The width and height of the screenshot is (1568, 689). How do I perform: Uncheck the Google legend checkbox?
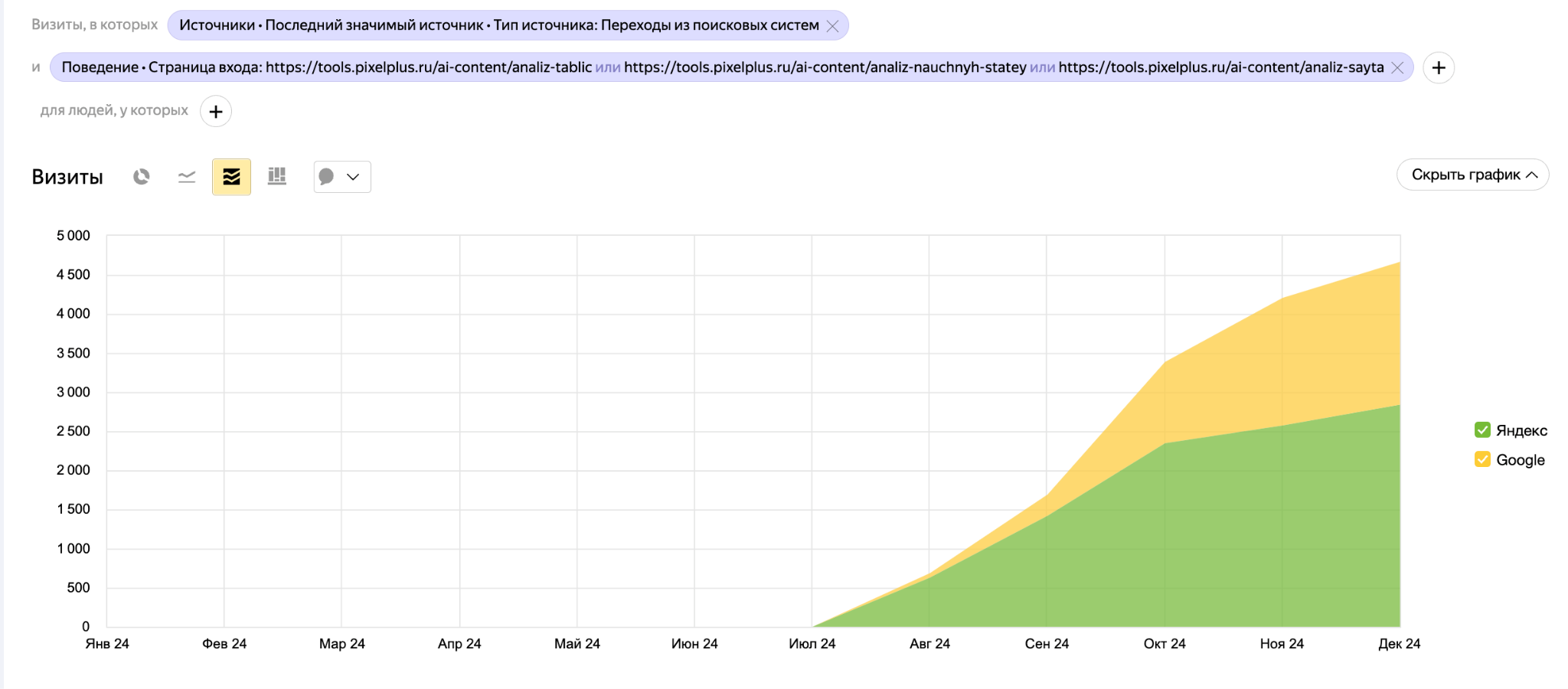point(1482,459)
